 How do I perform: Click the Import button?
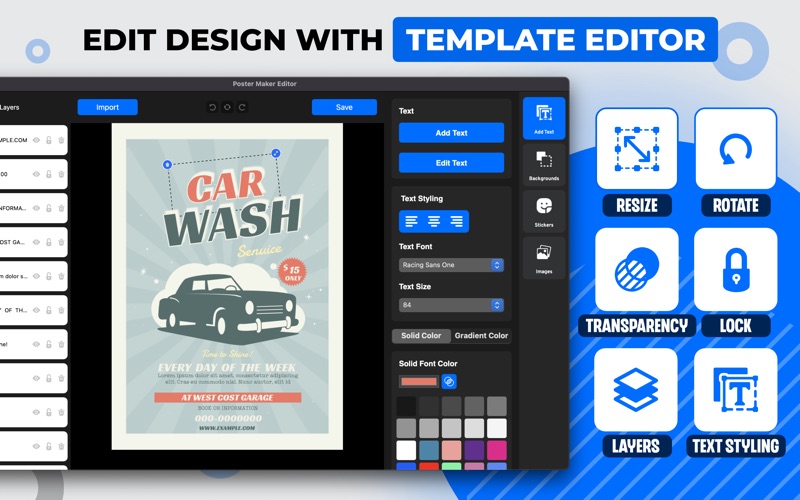coord(108,107)
